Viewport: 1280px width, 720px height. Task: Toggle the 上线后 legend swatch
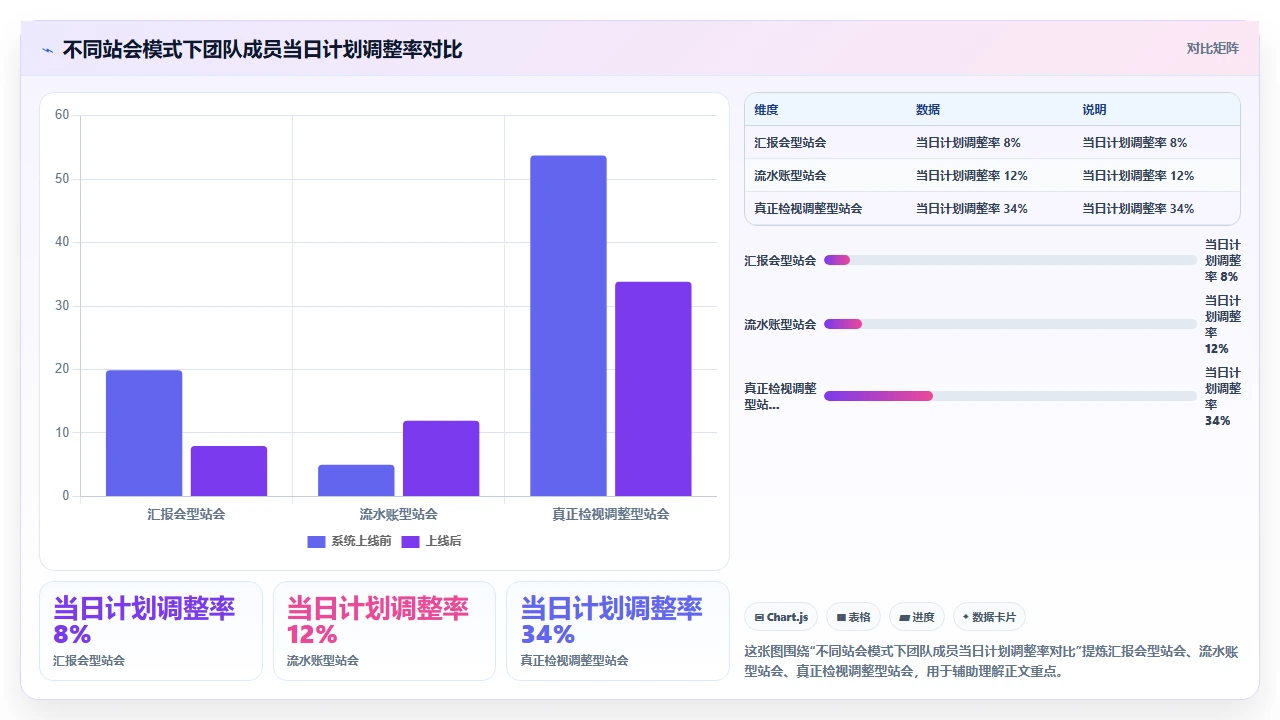click(x=410, y=541)
